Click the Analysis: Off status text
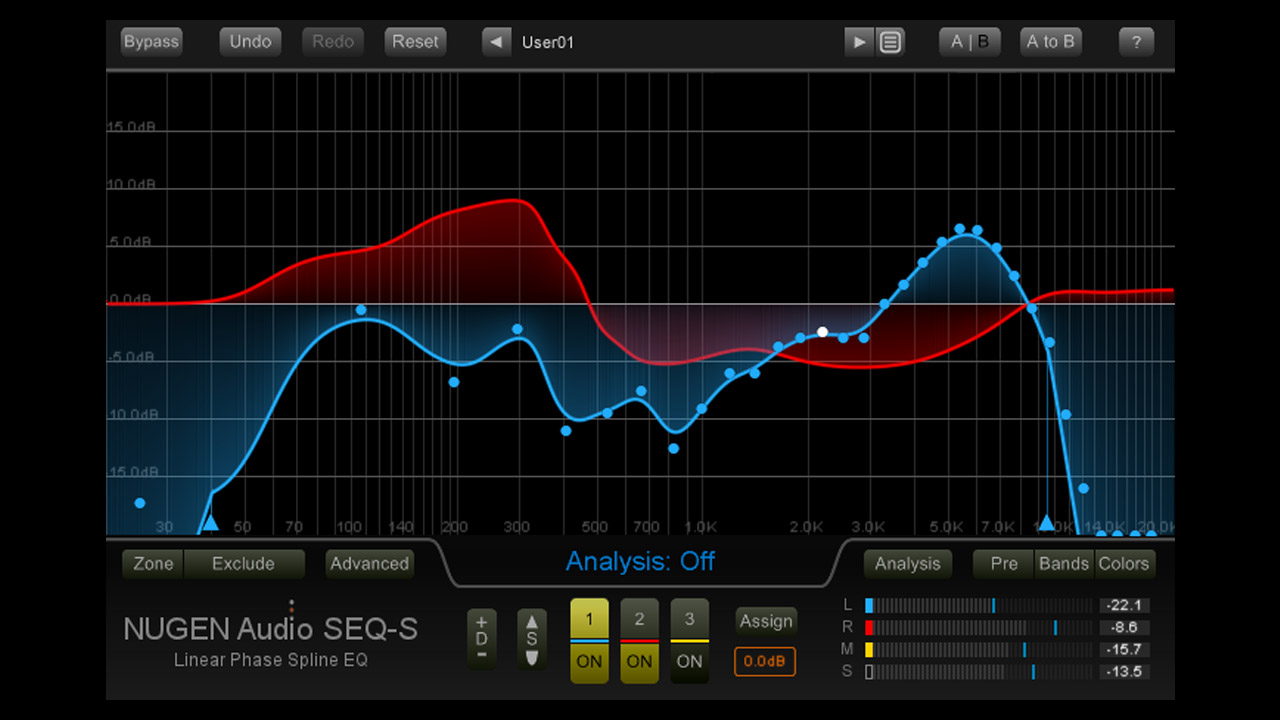The width and height of the screenshot is (1280, 720). pos(640,561)
